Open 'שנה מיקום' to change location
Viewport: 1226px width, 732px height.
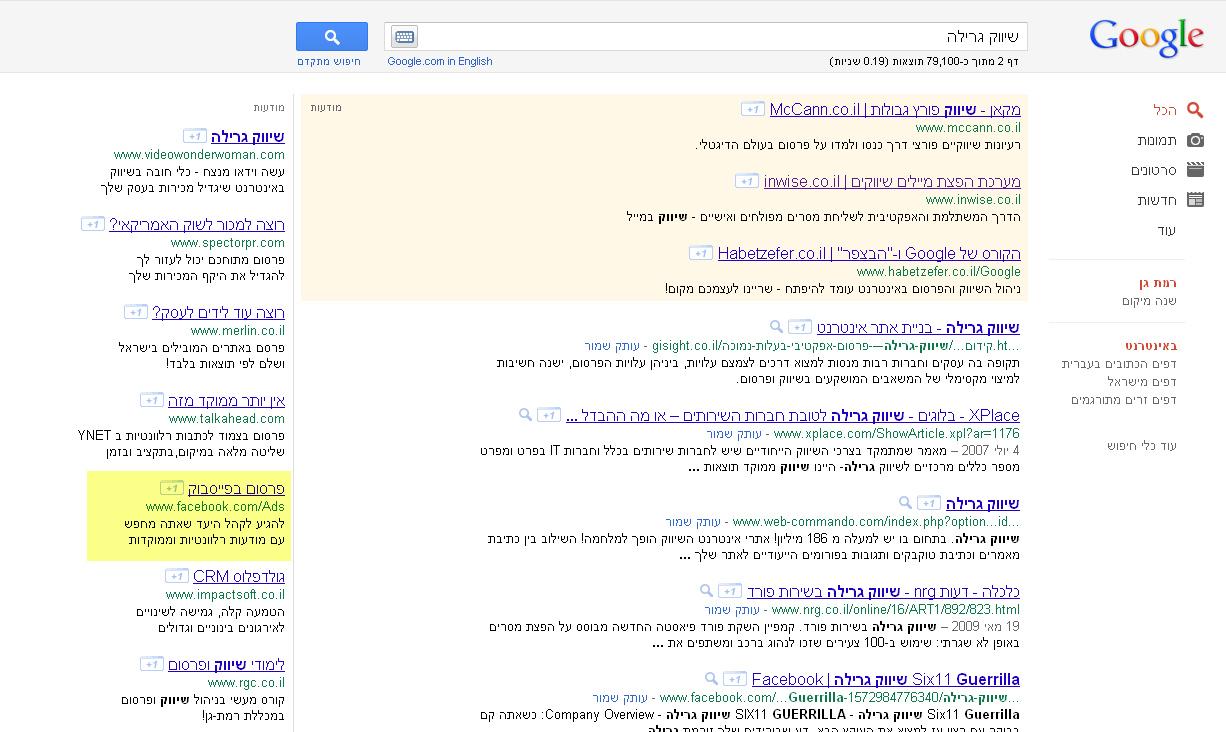(1149, 301)
